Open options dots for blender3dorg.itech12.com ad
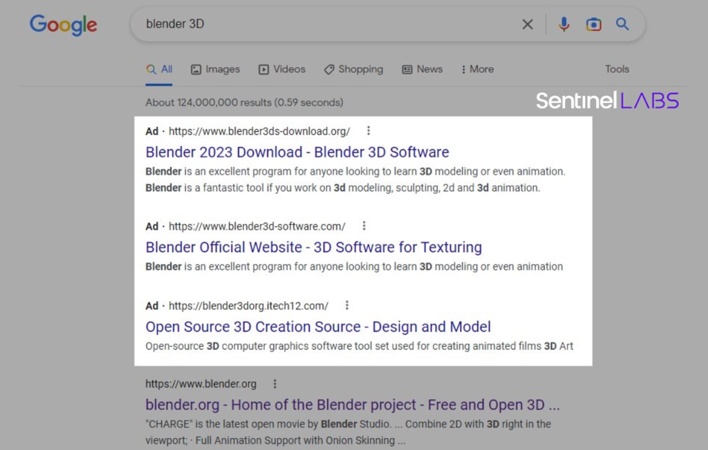The height and width of the screenshot is (450, 708). 347,305
